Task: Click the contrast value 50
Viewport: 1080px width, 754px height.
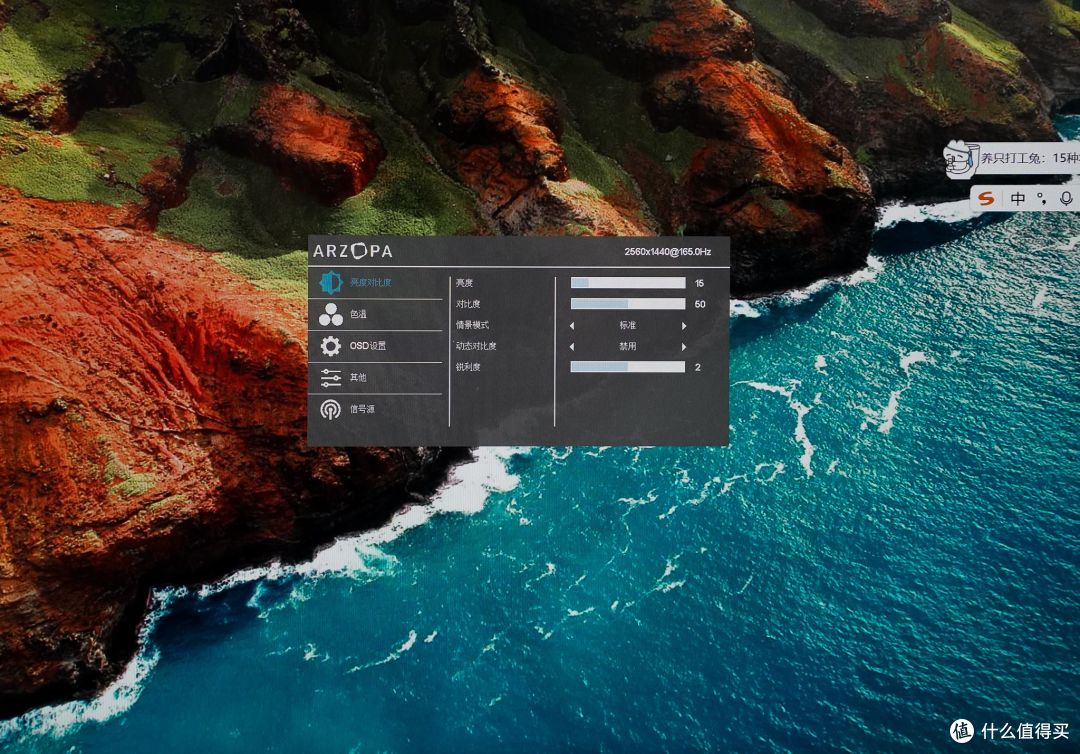Action: (x=700, y=304)
